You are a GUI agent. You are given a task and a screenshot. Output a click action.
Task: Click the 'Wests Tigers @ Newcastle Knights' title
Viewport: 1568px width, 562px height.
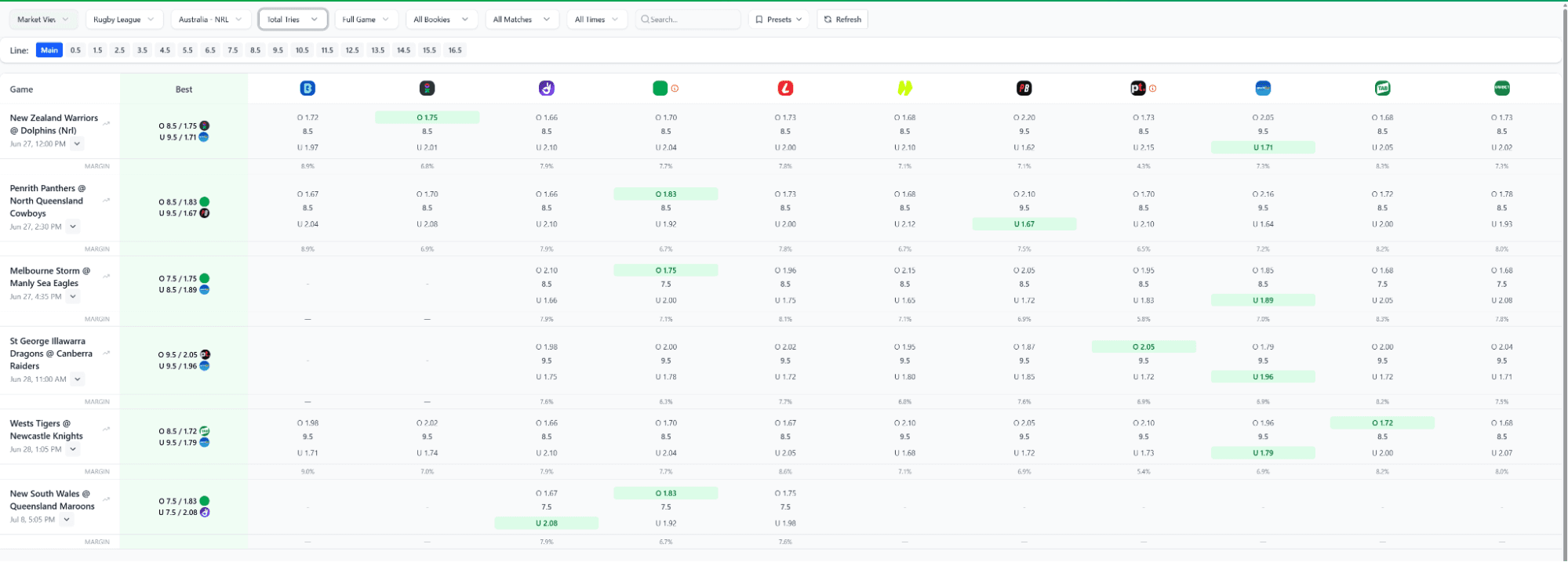pos(46,430)
